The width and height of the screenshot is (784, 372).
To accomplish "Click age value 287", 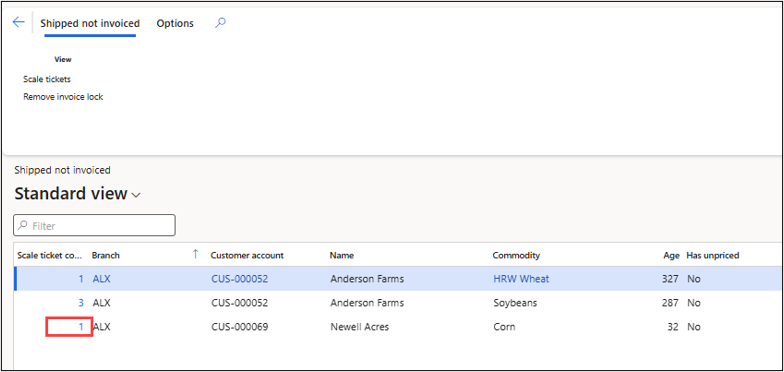I will [670, 302].
